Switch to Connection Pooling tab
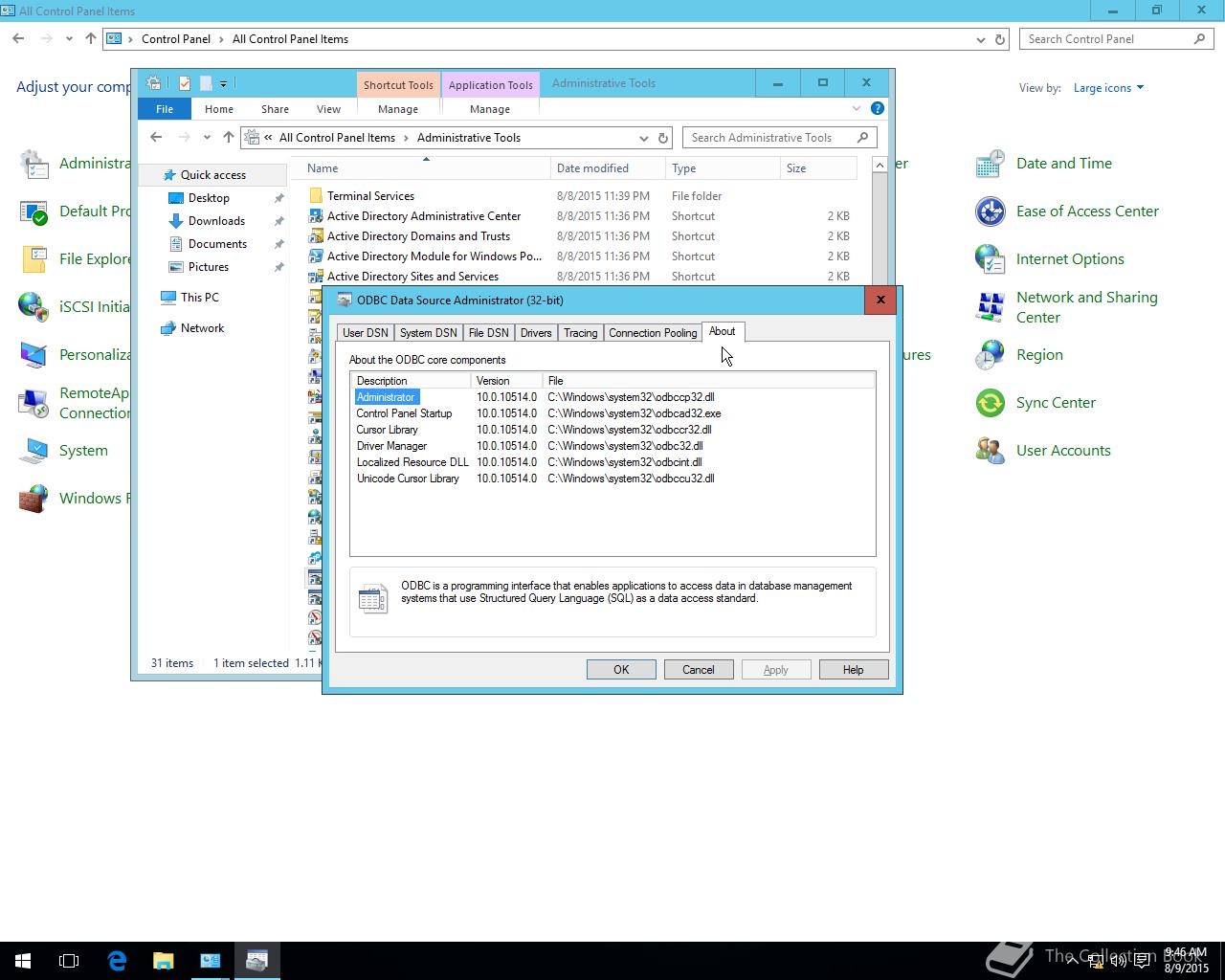 [653, 333]
